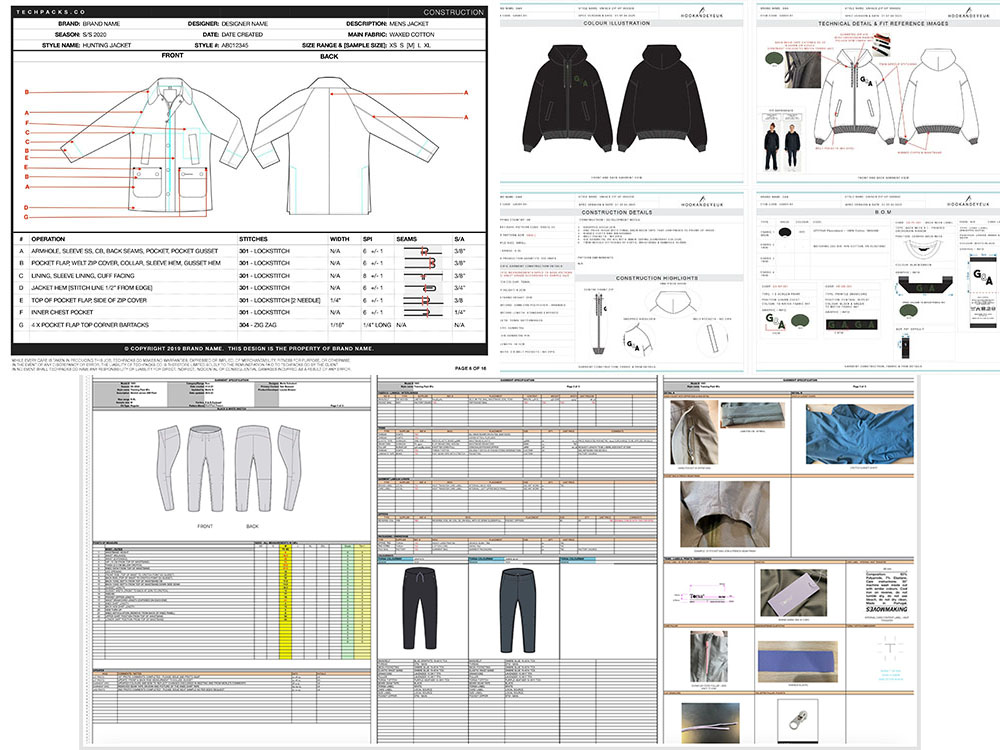
Task: Click the COLOUR ILLUSTRATION section header
Action: coord(616,24)
